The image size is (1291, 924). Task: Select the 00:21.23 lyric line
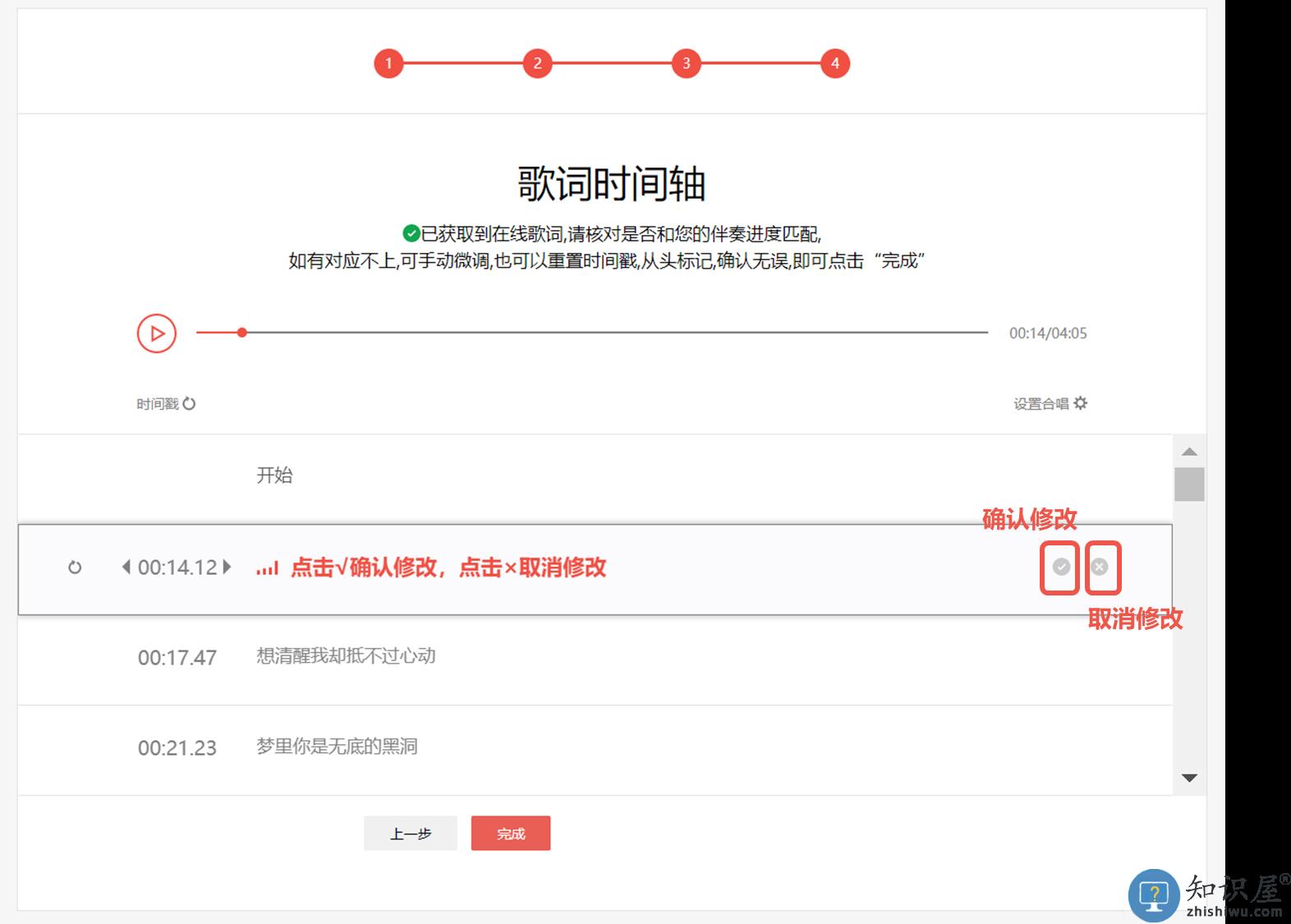pyautogui.click(x=337, y=747)
